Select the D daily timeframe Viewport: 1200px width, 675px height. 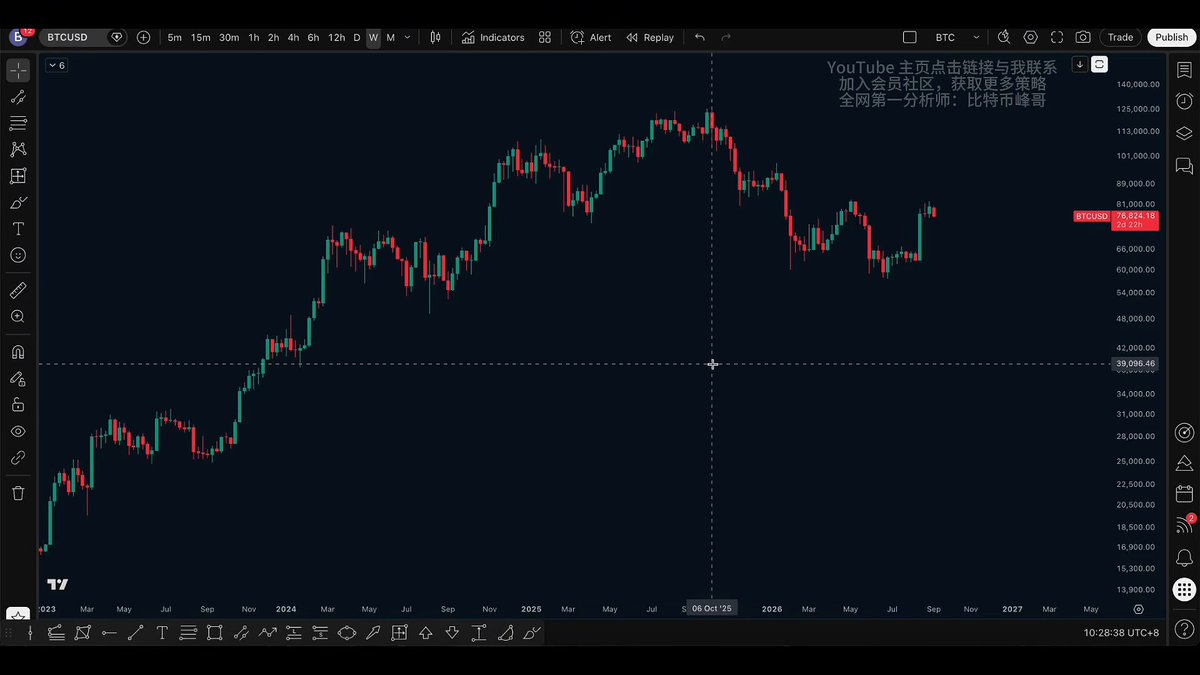pos(357,37)
